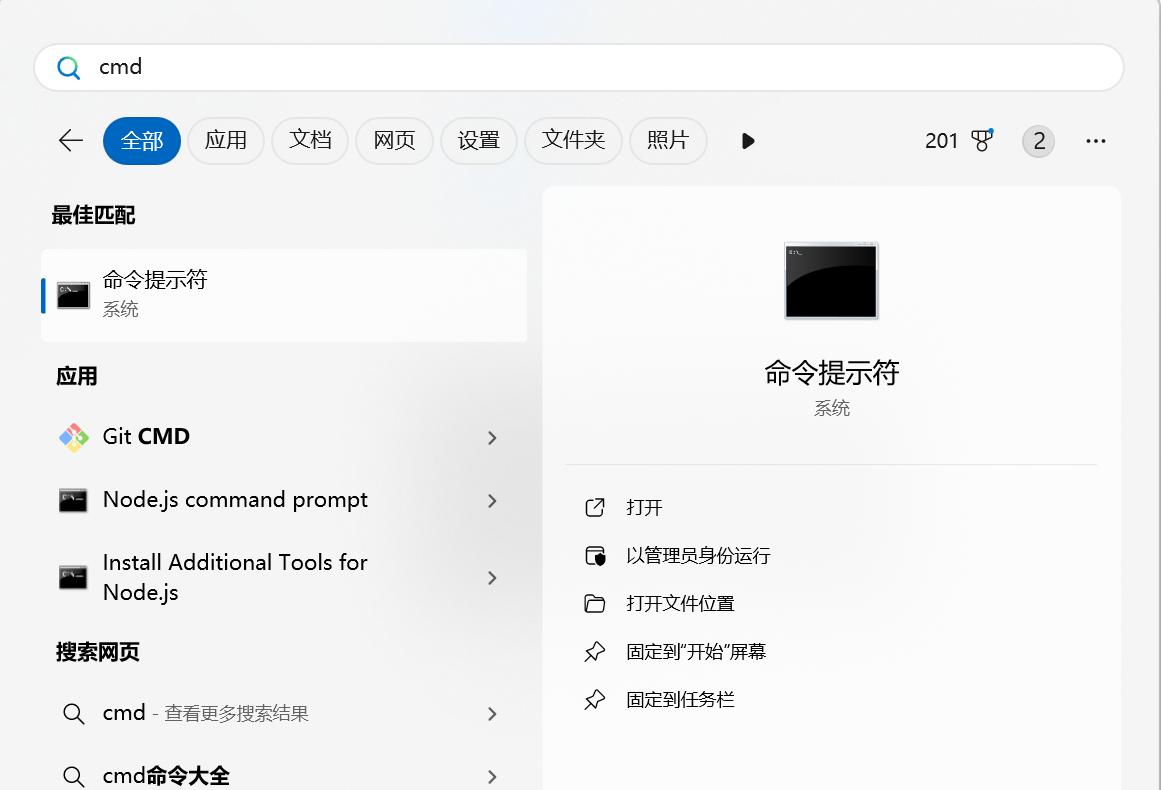Open the three-dot more options menu
Image resolution: width=1161 pixels, height=790 pixels.
click(1096, 141)
